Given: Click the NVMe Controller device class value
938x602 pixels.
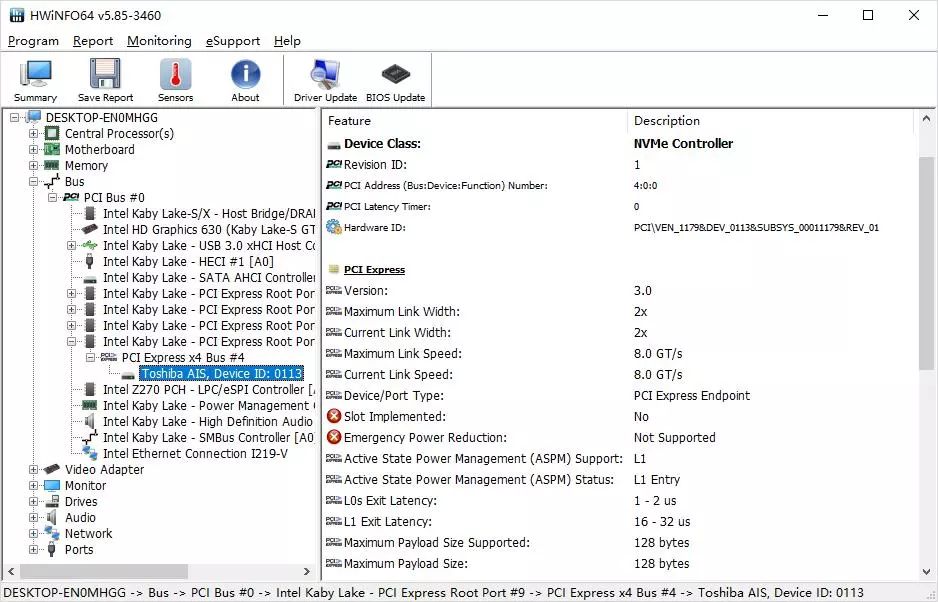Looking at the screenshot, I should 683,144.
